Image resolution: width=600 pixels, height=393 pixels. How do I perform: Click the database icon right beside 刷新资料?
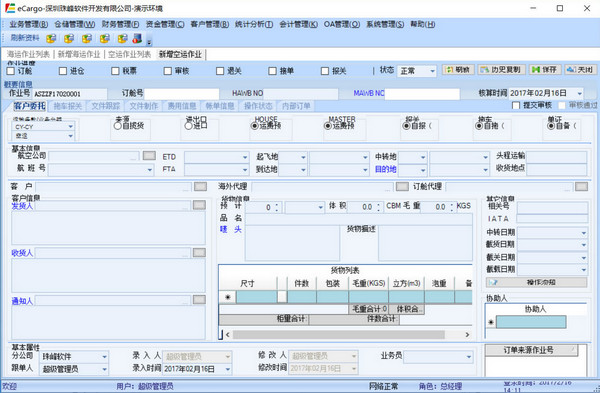[x=51, y=38]
